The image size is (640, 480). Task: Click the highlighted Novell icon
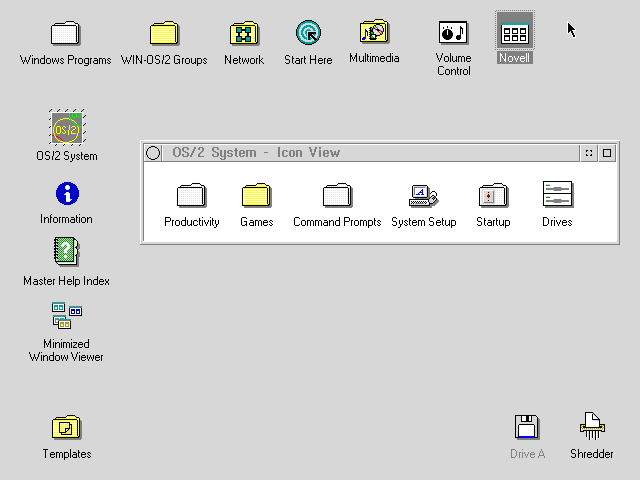click(515, 31)
